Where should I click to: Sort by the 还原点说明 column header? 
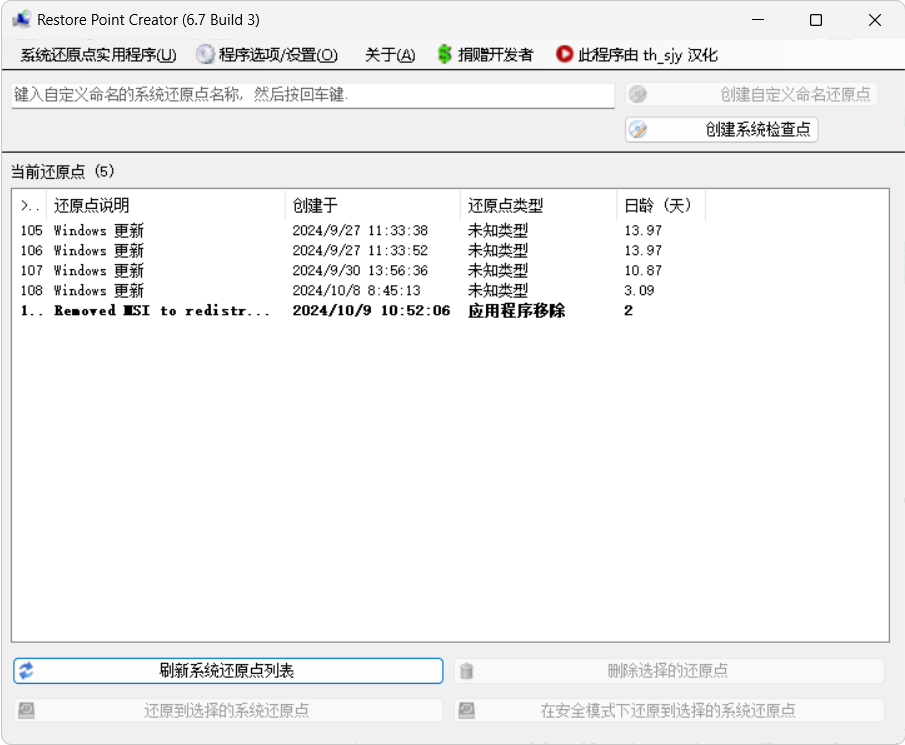pos(166,205)
